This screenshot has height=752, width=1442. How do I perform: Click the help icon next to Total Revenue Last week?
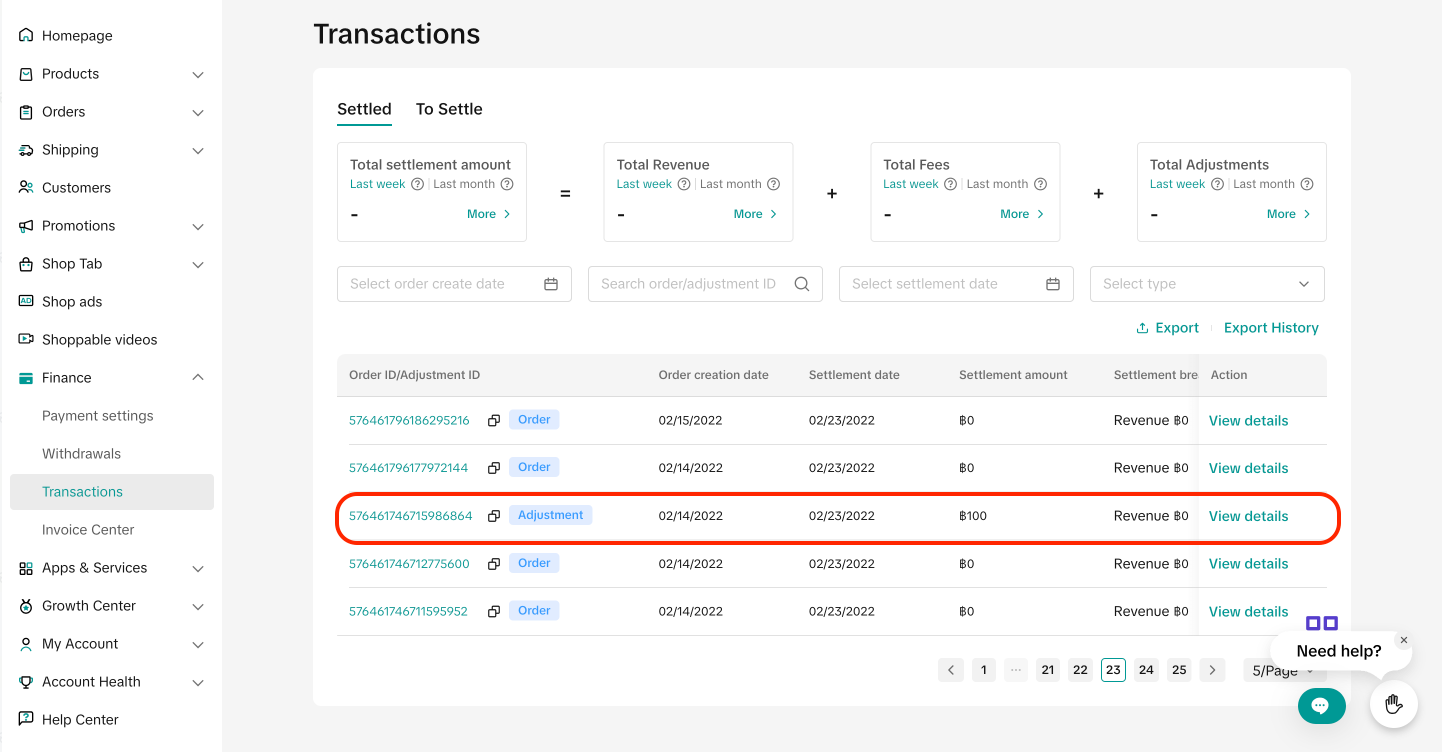[684, 184]
